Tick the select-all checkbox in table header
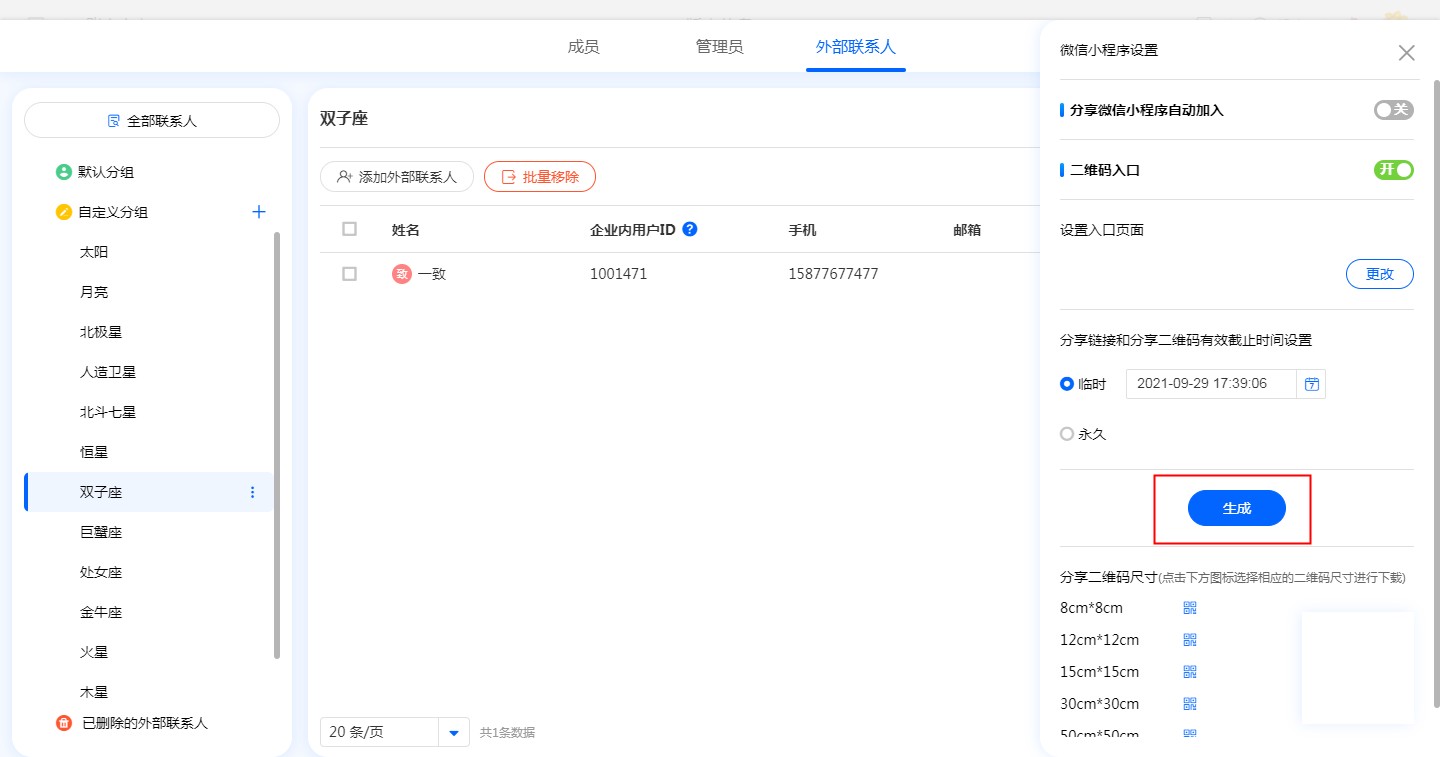Image resolution: width=1440 pixels, height=757 pixels. click(349, 229)
